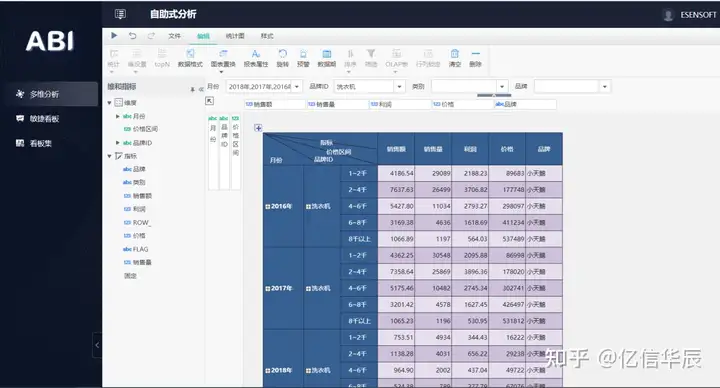
Task: Click the undo arrow icon
Action: coord(133,35)
